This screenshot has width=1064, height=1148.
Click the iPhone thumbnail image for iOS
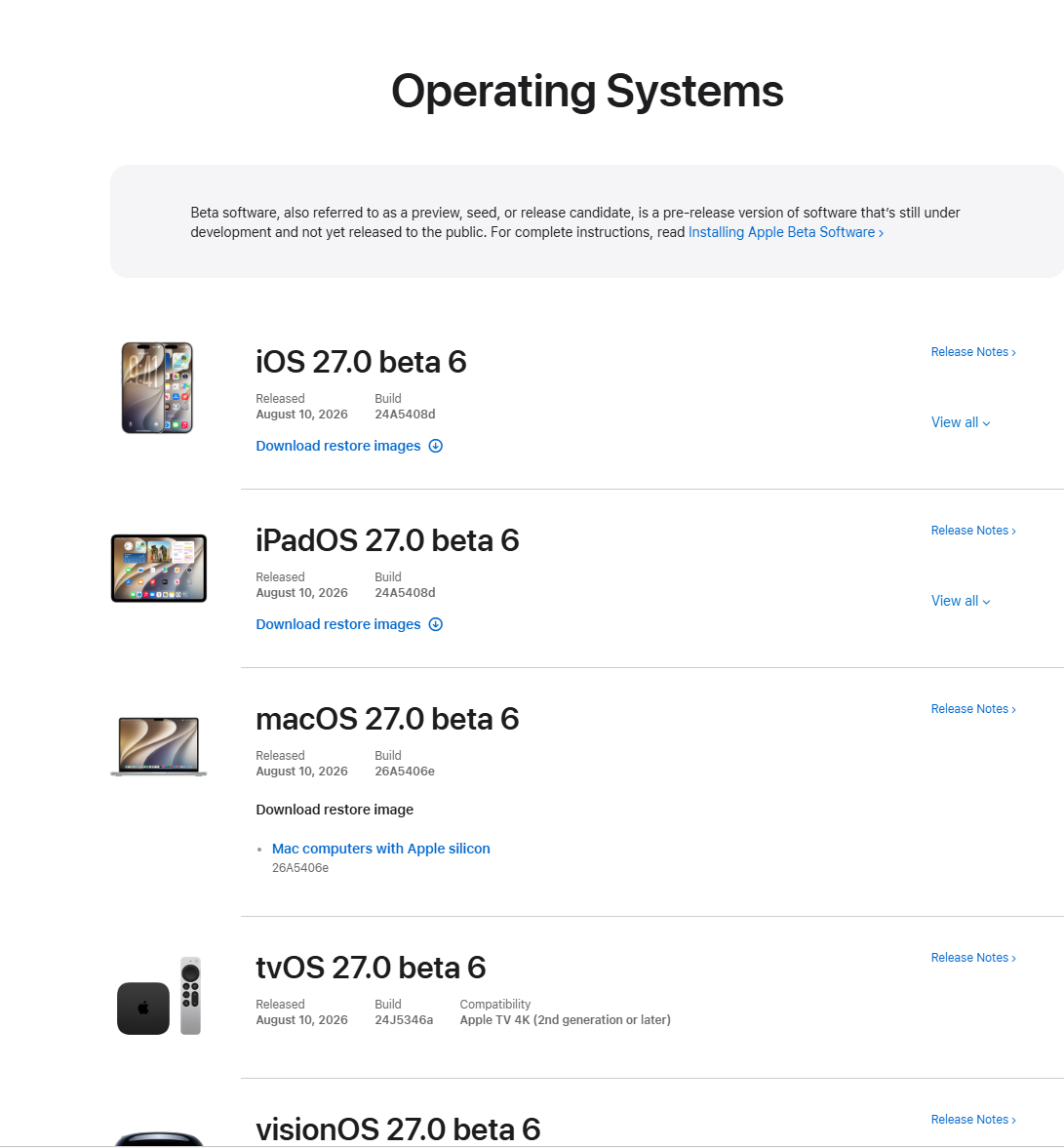(157, 388)
